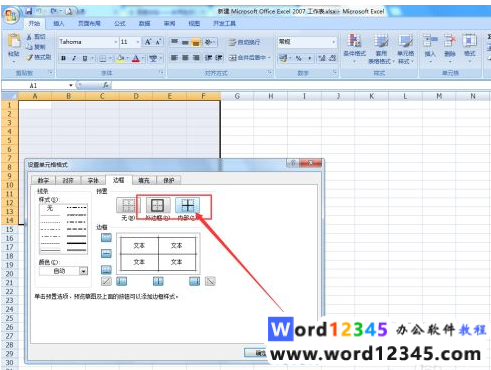The height and width of the screenshot is (370, 491).
Task: Switch to the Fill tab in dialog
Action: [x=144, y=180]
